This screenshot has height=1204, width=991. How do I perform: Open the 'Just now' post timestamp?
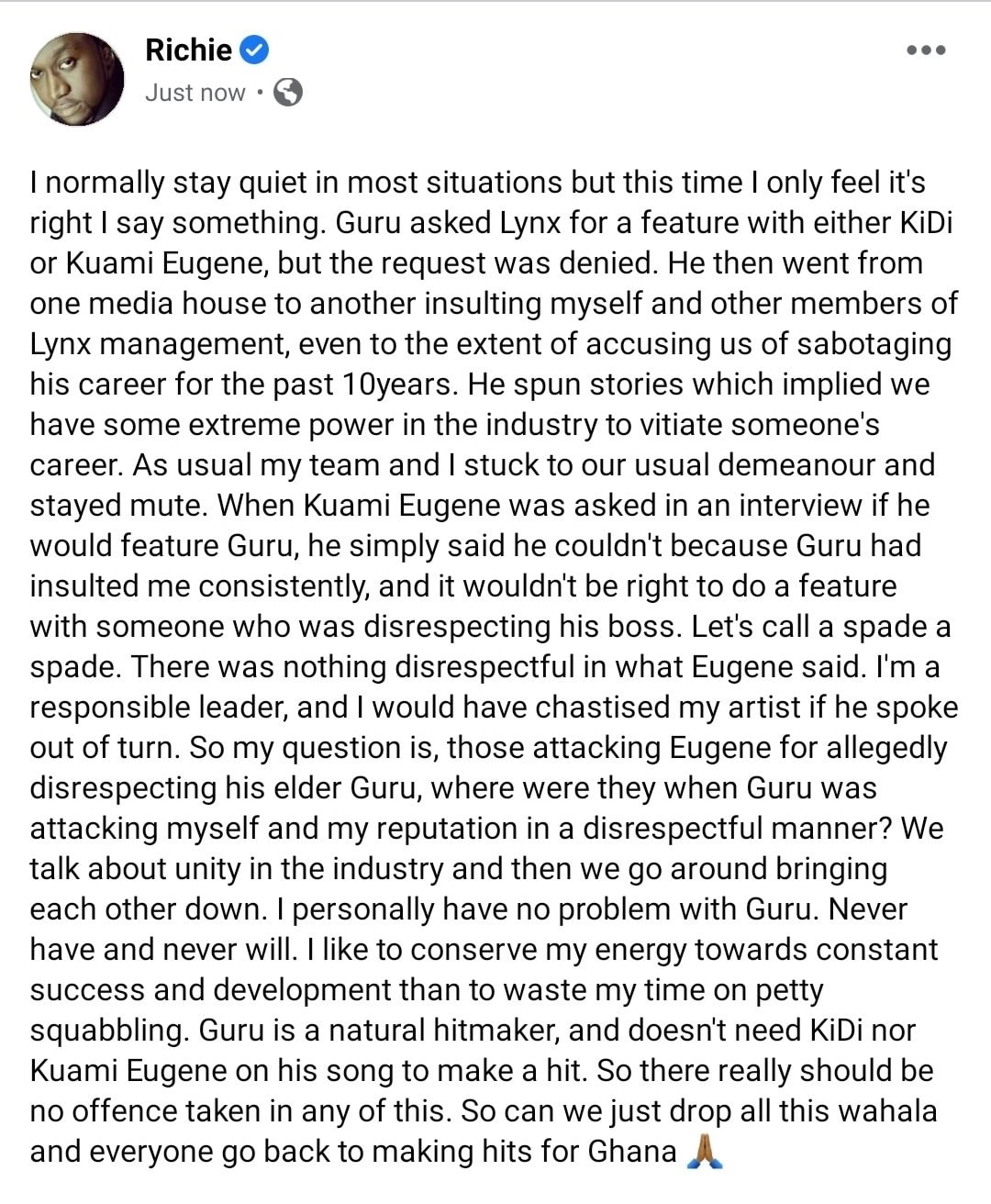click(195, 93)
